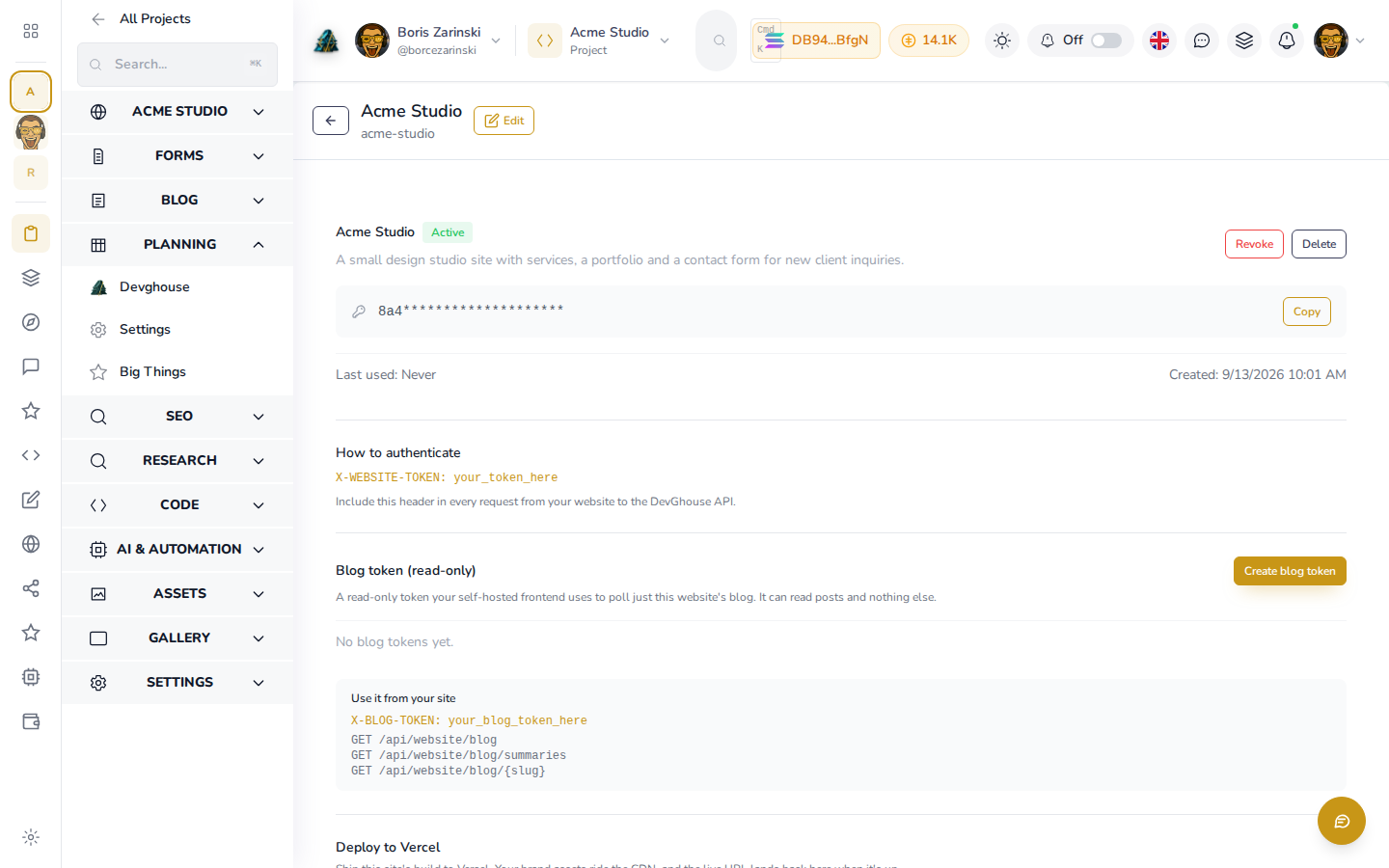Open the wallet icon in left rail

[x=31, y=721]
